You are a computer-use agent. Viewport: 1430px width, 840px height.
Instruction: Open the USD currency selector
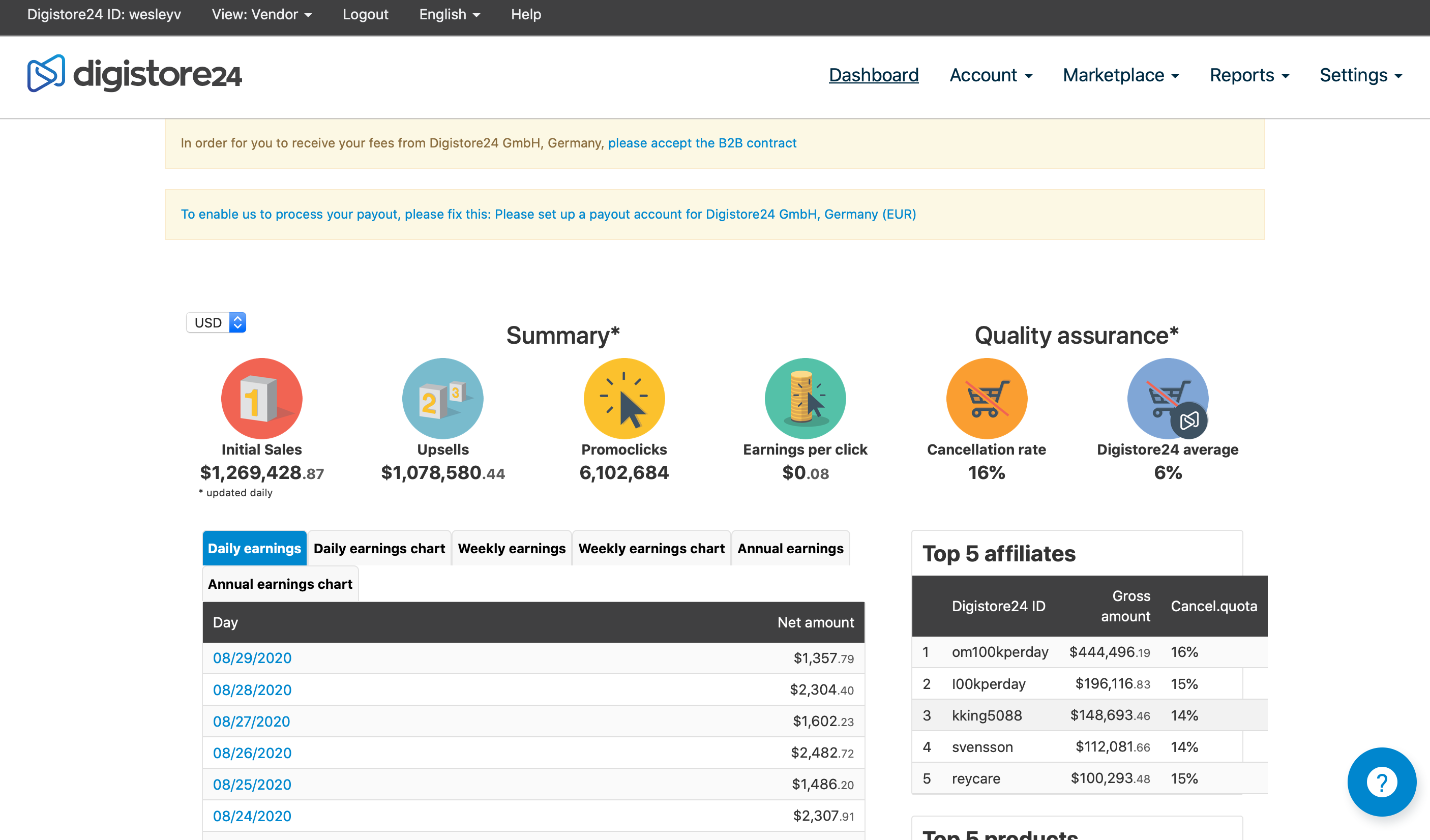click(216, 322)
